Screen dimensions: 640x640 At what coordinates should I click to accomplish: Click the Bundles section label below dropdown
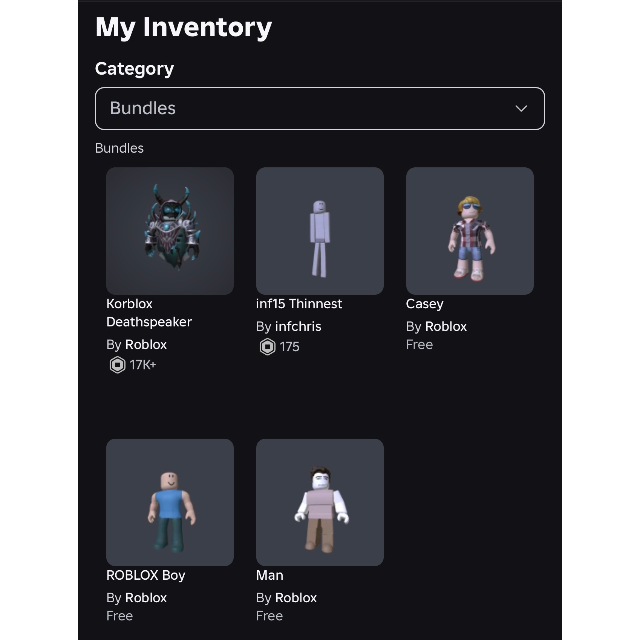119,148
